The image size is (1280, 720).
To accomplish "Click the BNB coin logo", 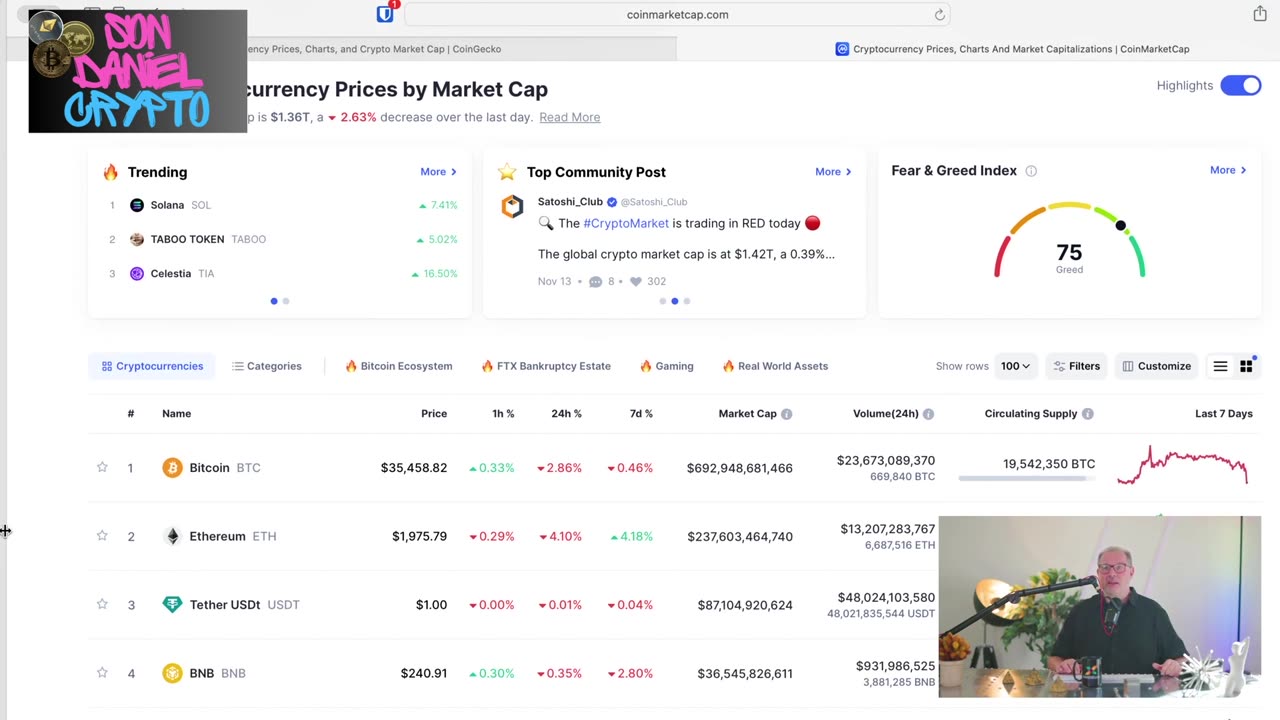I will [x=172, y=673].
